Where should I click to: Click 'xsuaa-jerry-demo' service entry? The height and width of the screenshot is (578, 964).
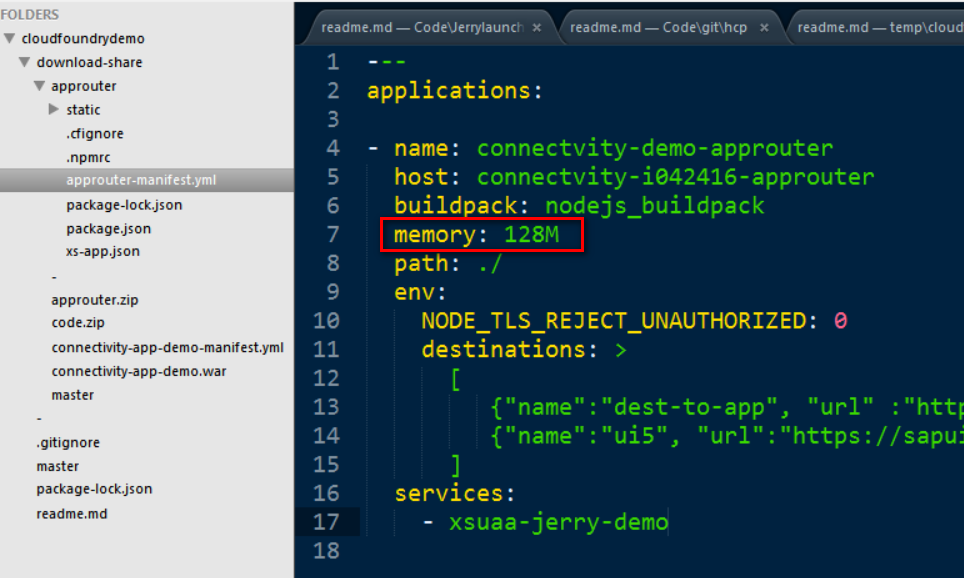(558, 523)
